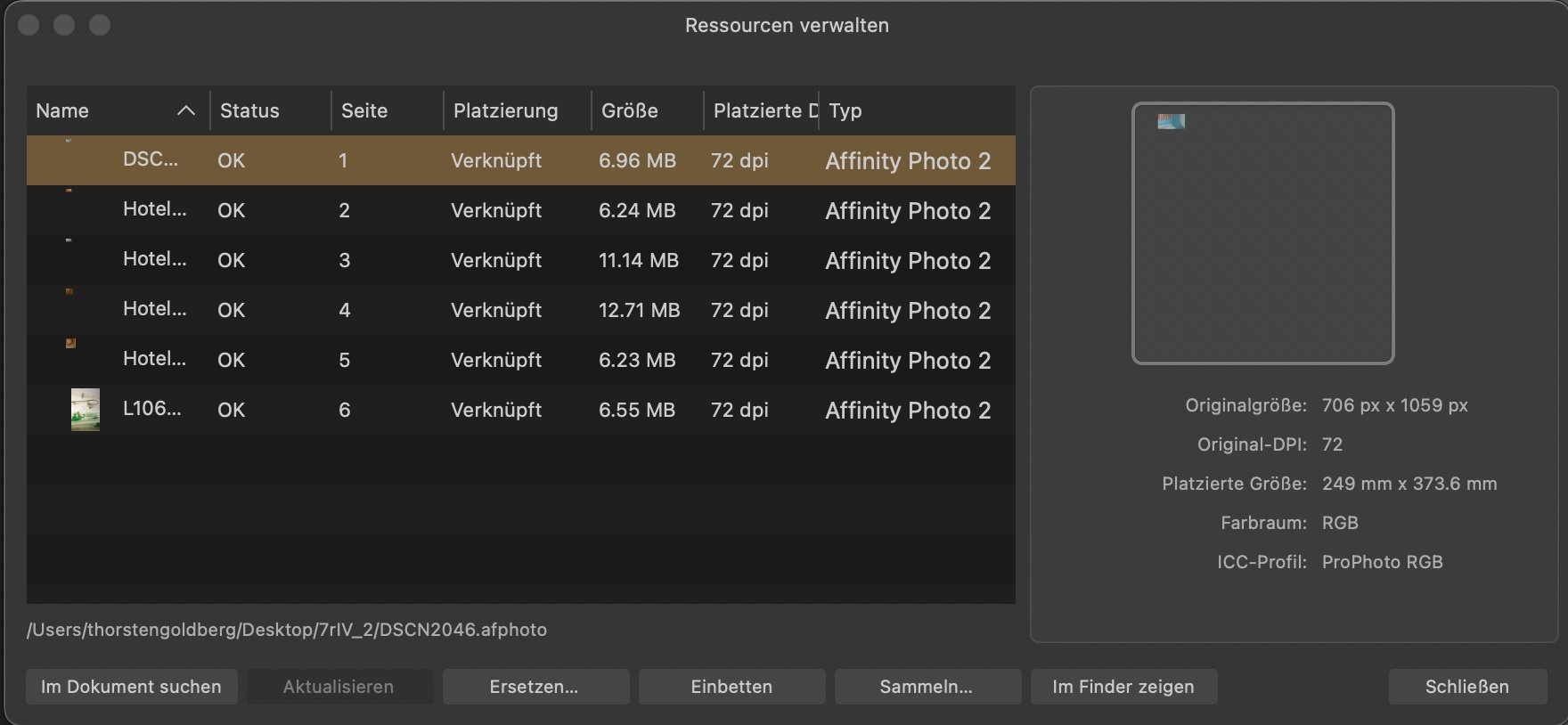Click OK status in the page 2 row
Viewport: 1568px width, 725px height.
pyautogui.click(x=231, y=210)
